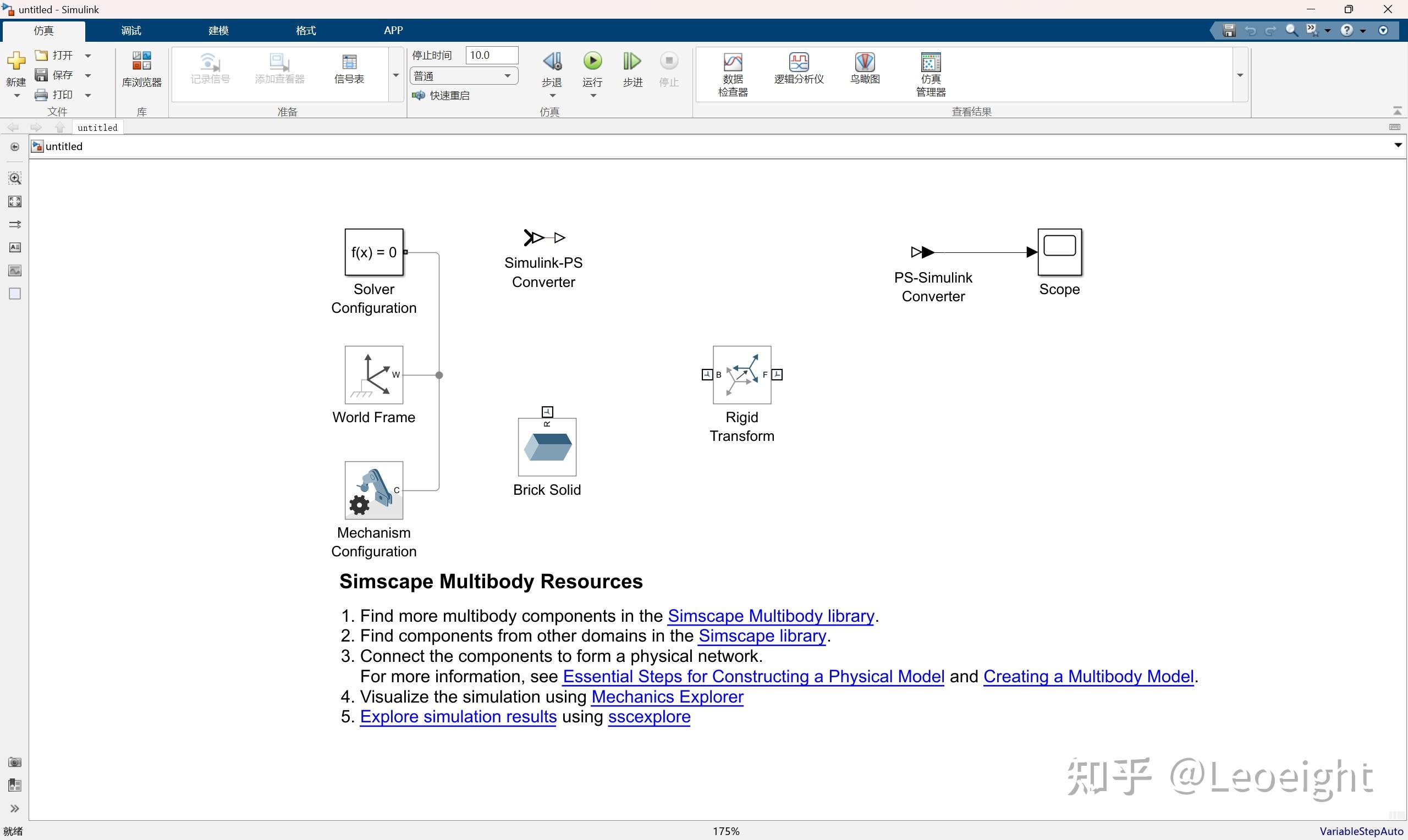Expand the Review Results gallery arrow
Viewport: 1408px width, 840px height.
point(1240,75)
